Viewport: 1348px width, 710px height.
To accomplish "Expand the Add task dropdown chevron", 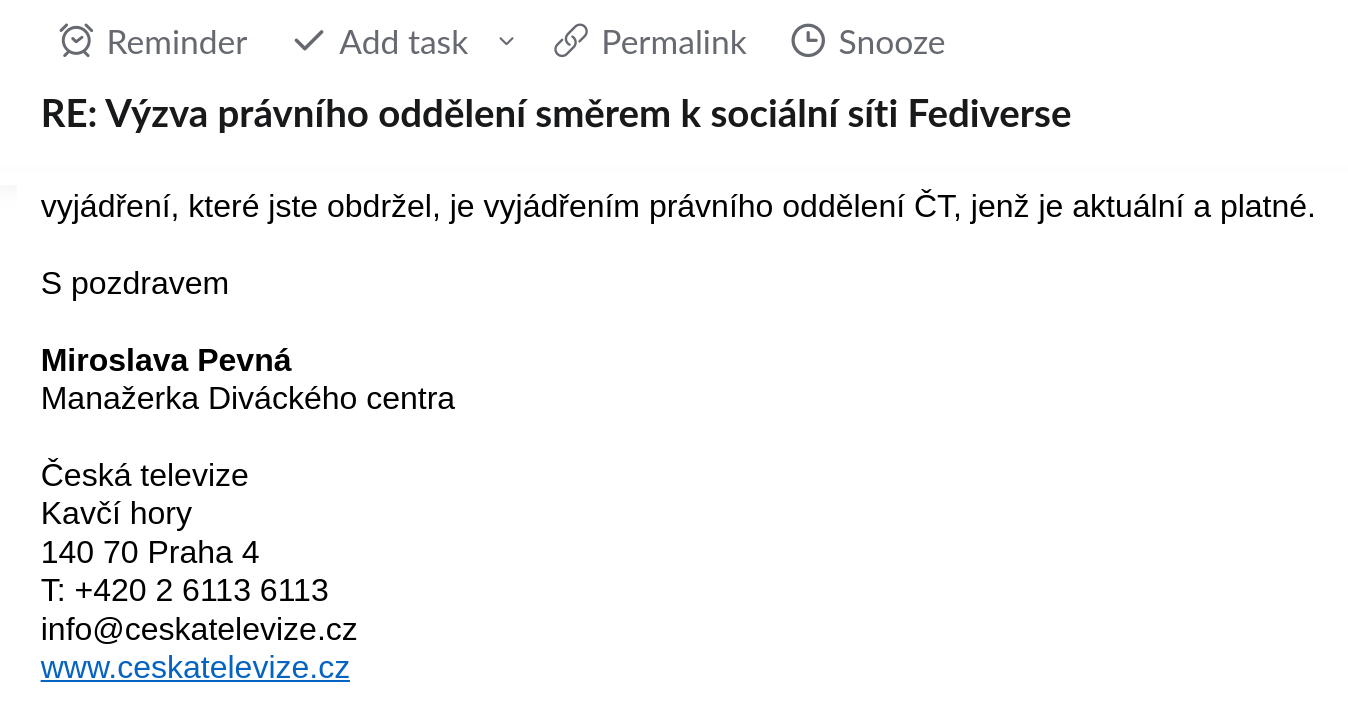I will [506, 41].
